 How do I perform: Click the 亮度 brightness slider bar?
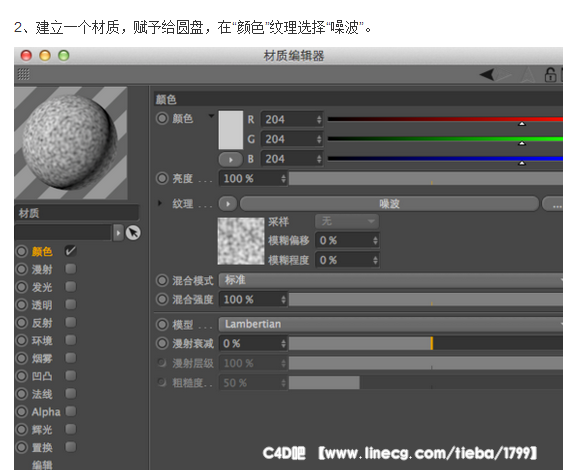click(426, 178)
